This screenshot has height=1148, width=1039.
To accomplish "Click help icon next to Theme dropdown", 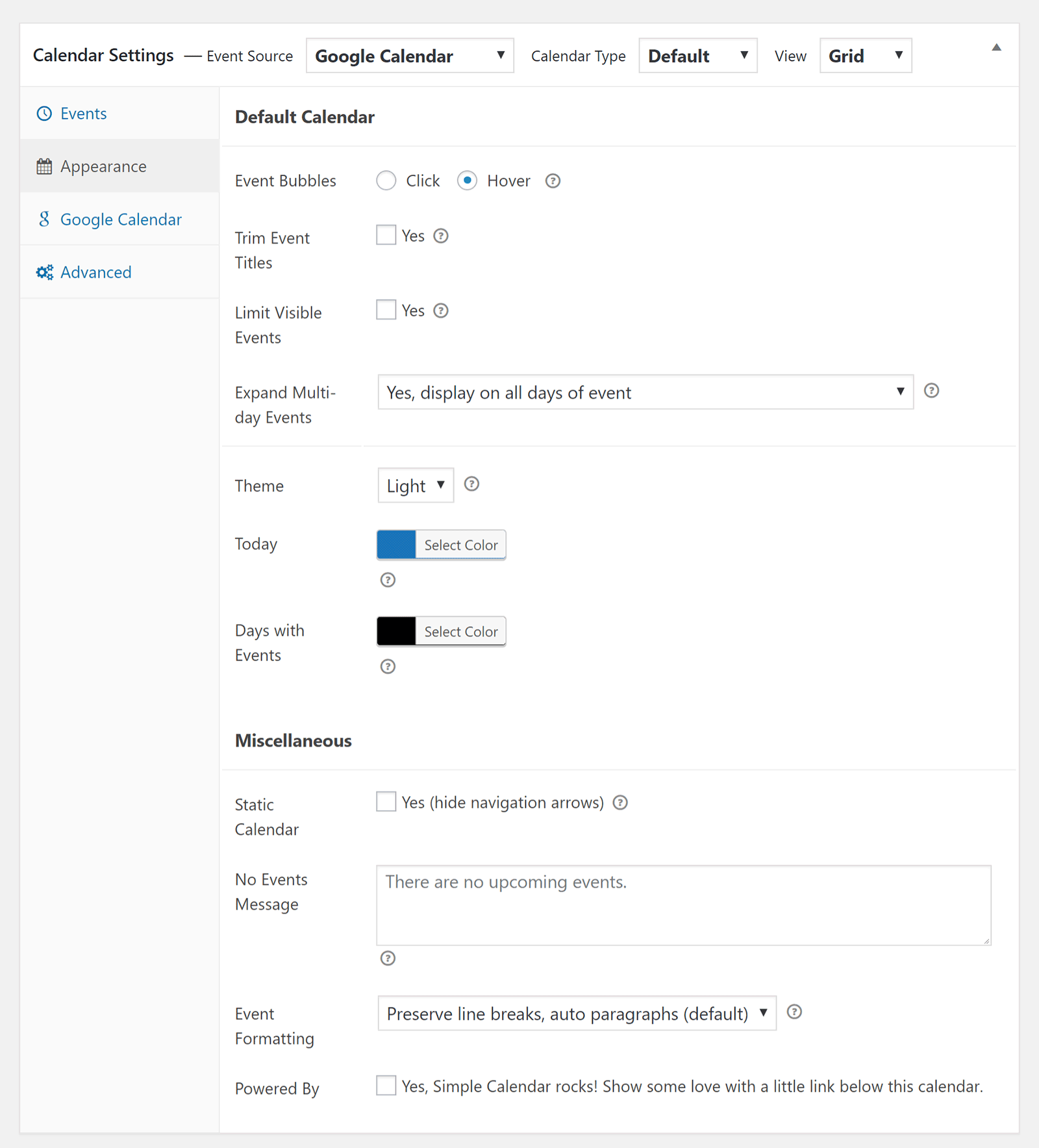I will tap(472, 484).
